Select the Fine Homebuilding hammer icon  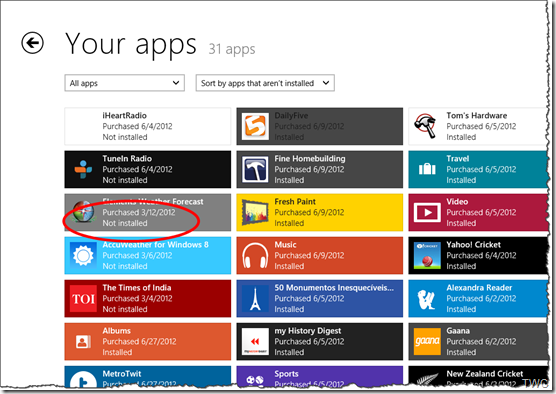point(255,169)
